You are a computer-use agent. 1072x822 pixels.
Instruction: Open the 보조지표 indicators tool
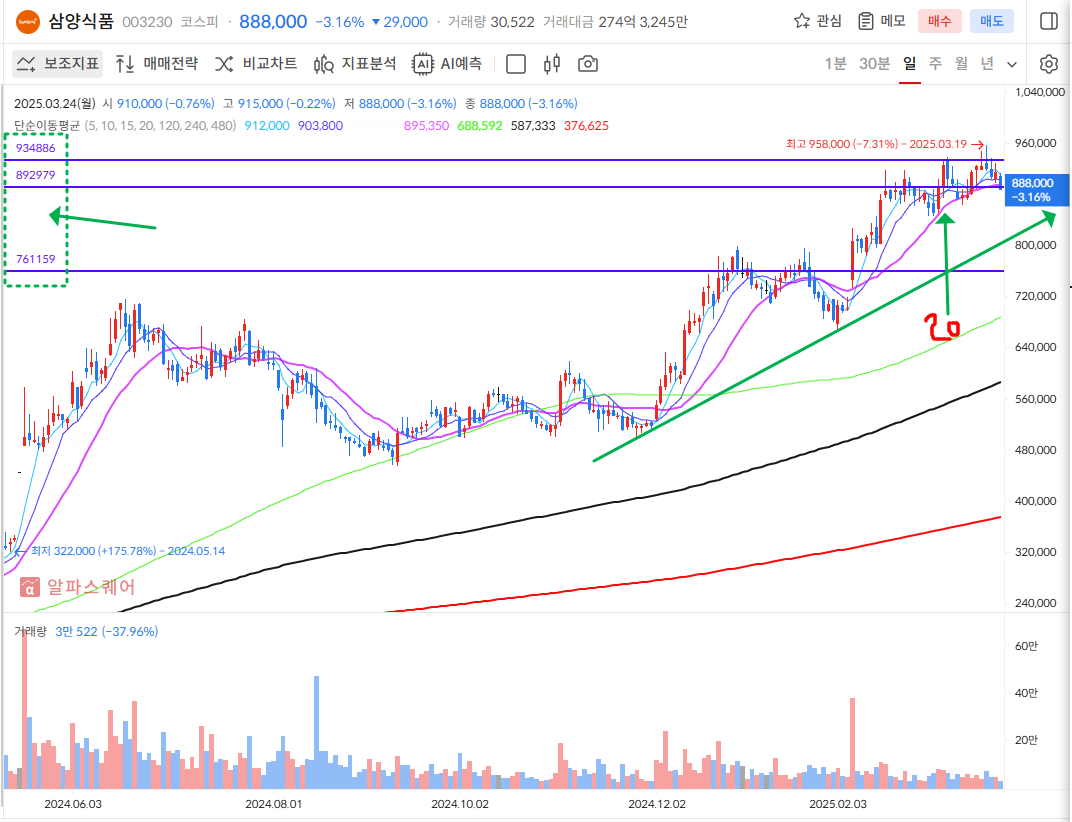(58, 64)
